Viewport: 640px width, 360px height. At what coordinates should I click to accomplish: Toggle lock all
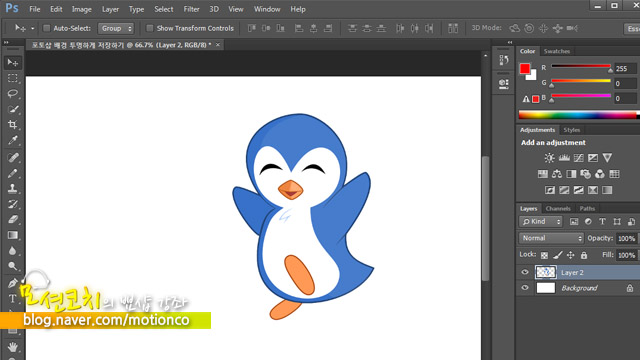[584, 256]
